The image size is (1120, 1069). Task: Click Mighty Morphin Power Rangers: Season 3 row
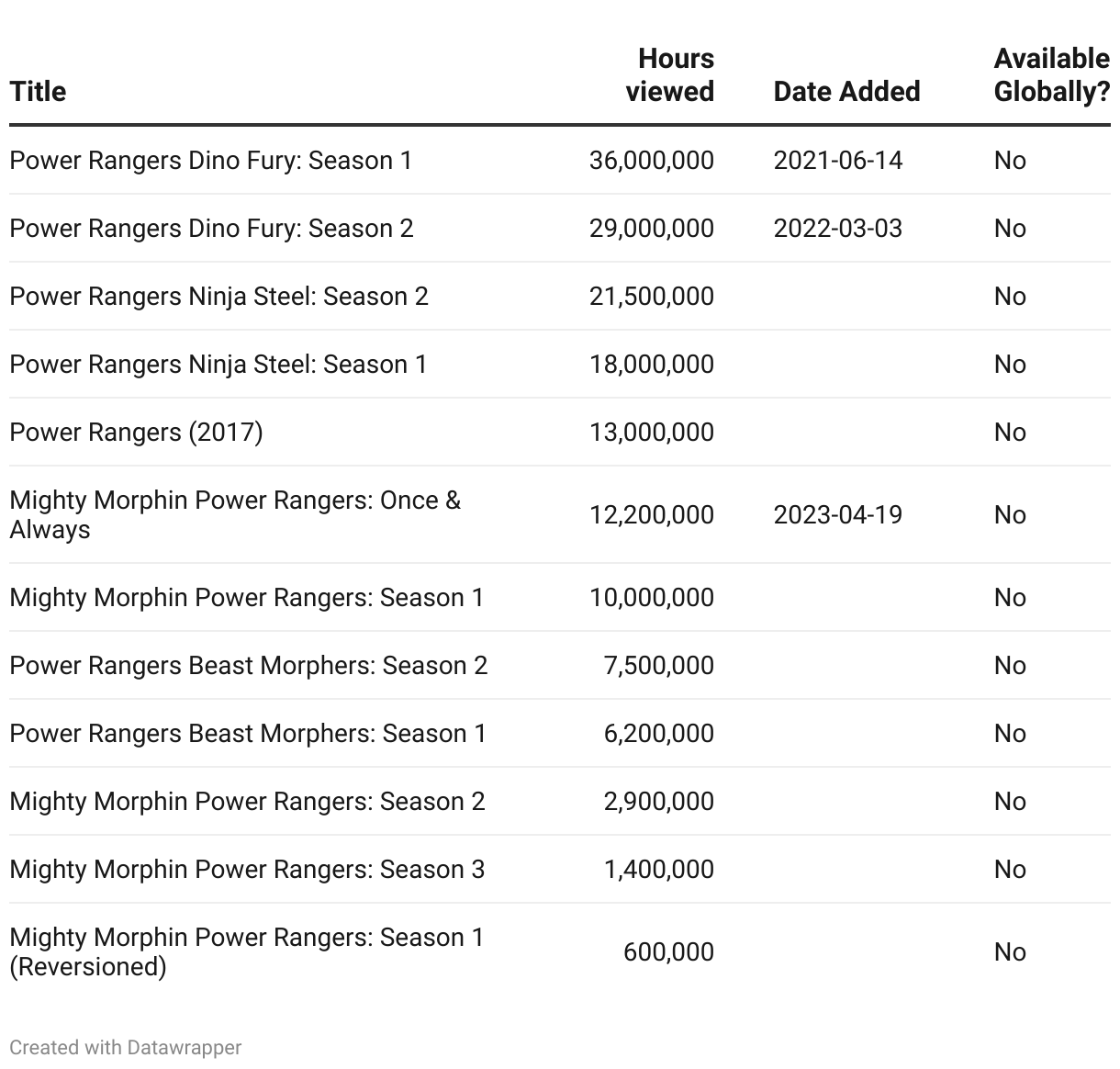tap(560, 870)
